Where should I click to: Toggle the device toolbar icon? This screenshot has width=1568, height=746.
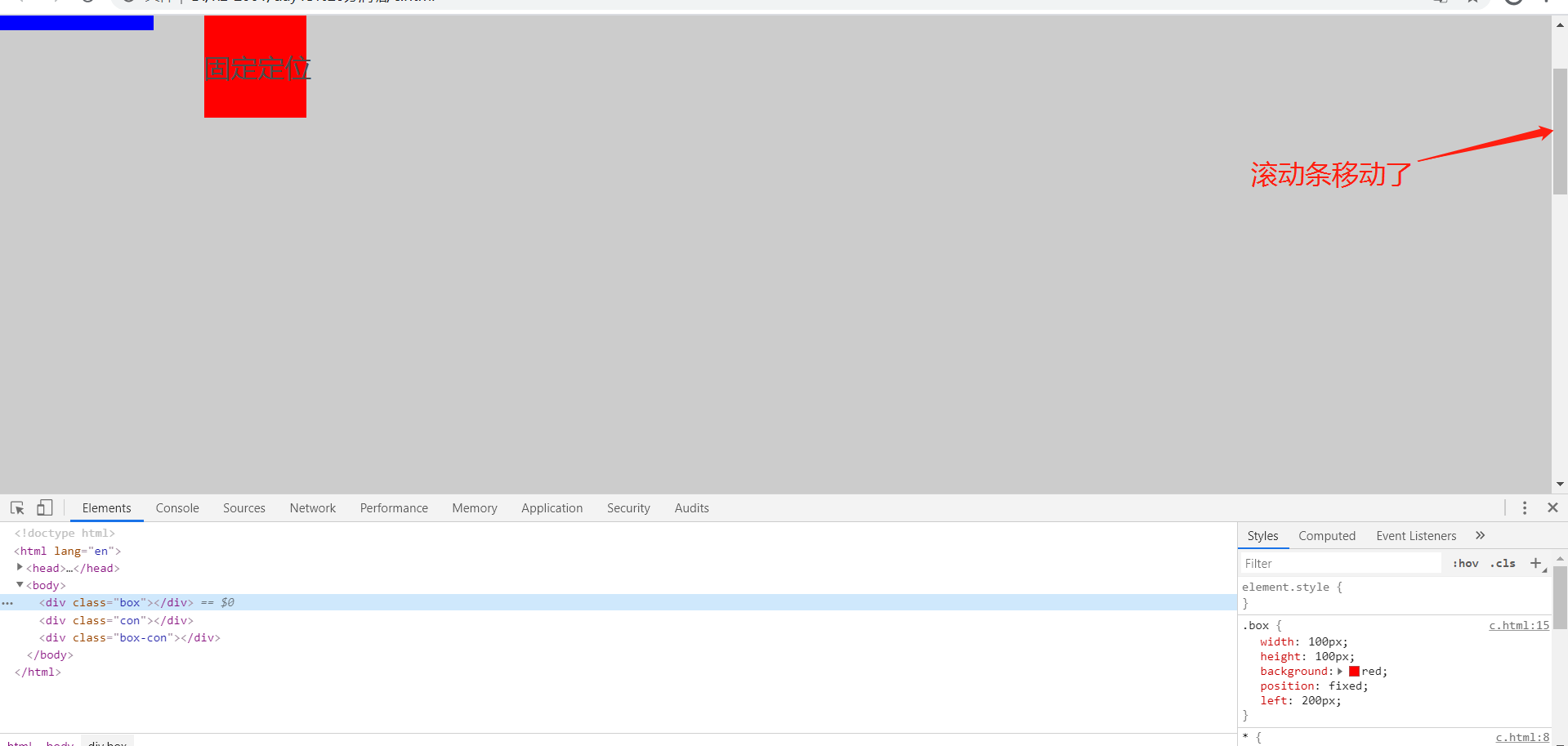pos(44,507)
